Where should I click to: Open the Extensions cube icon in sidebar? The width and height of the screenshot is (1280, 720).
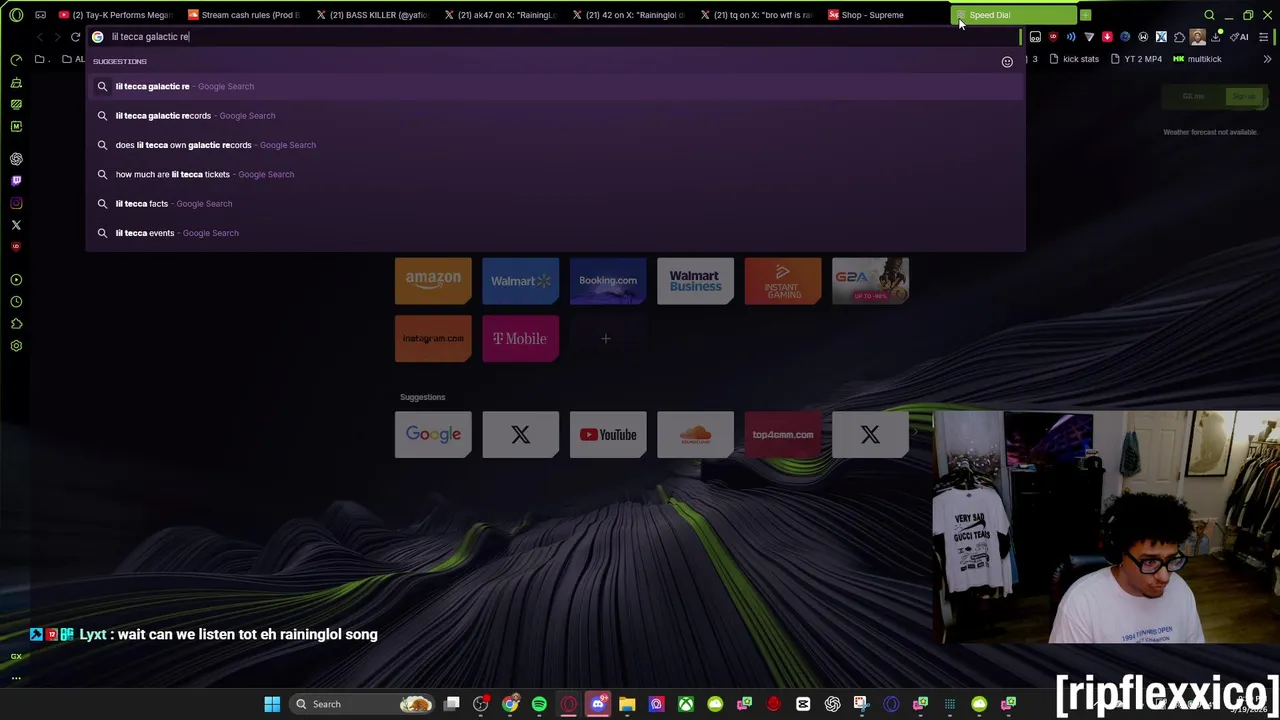click(16, 324)
